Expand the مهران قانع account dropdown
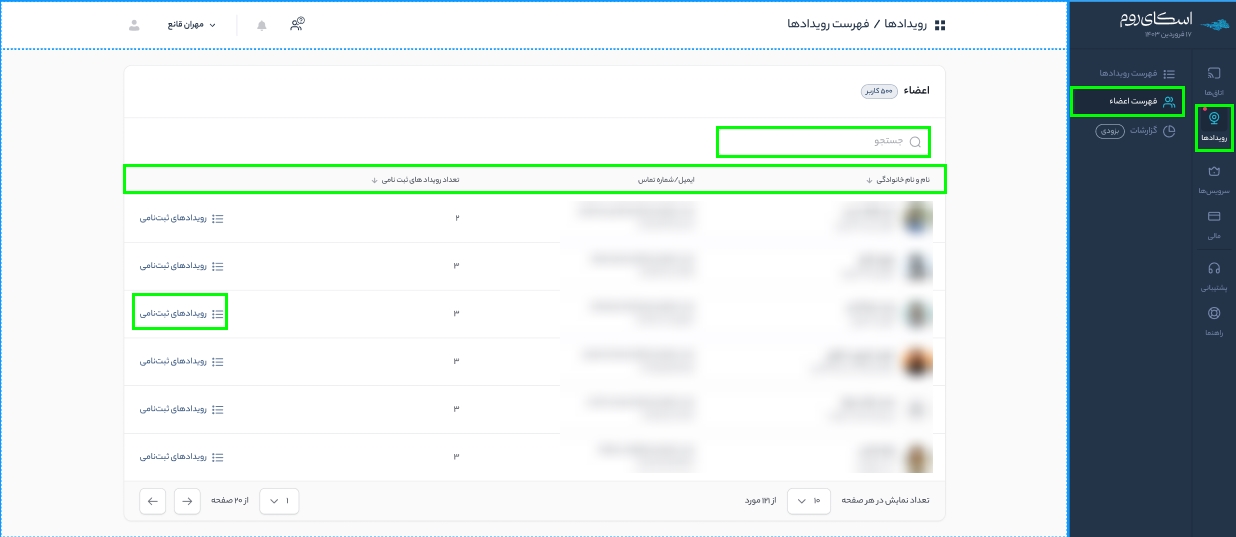The height and width of the screenshot is (537, 1236). [191, 25]
